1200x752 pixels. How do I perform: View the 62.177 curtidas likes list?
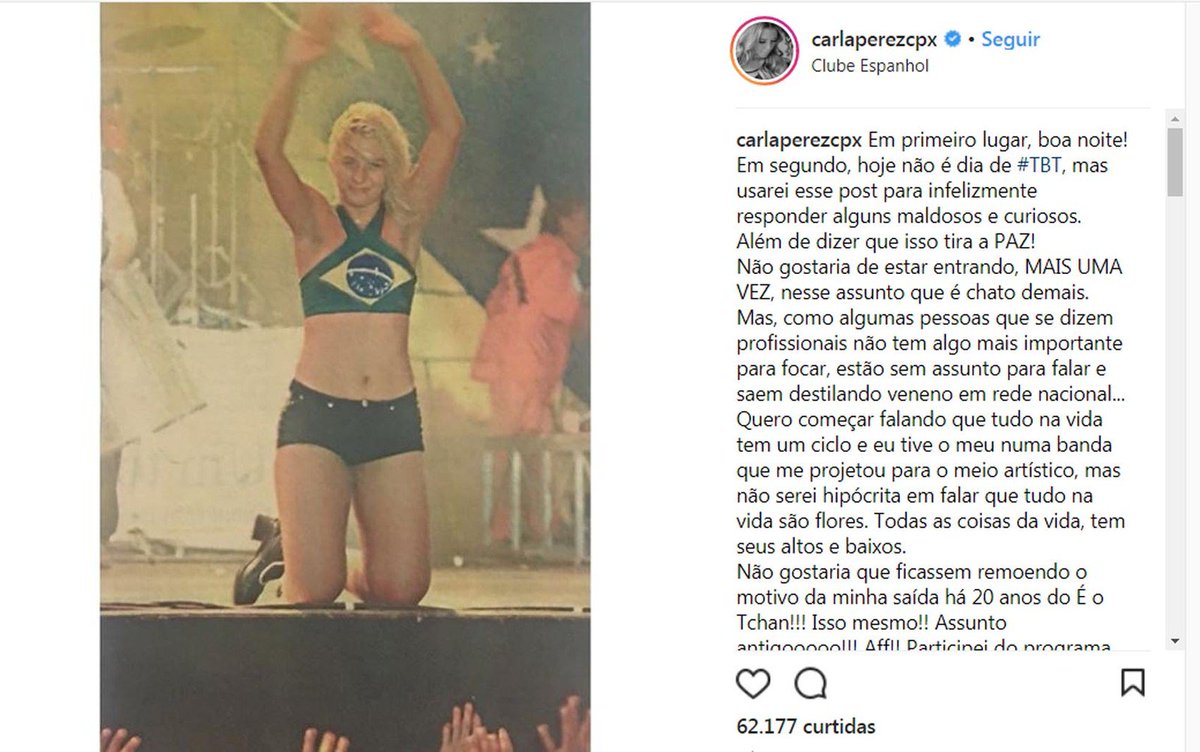(x=806, y=726)
